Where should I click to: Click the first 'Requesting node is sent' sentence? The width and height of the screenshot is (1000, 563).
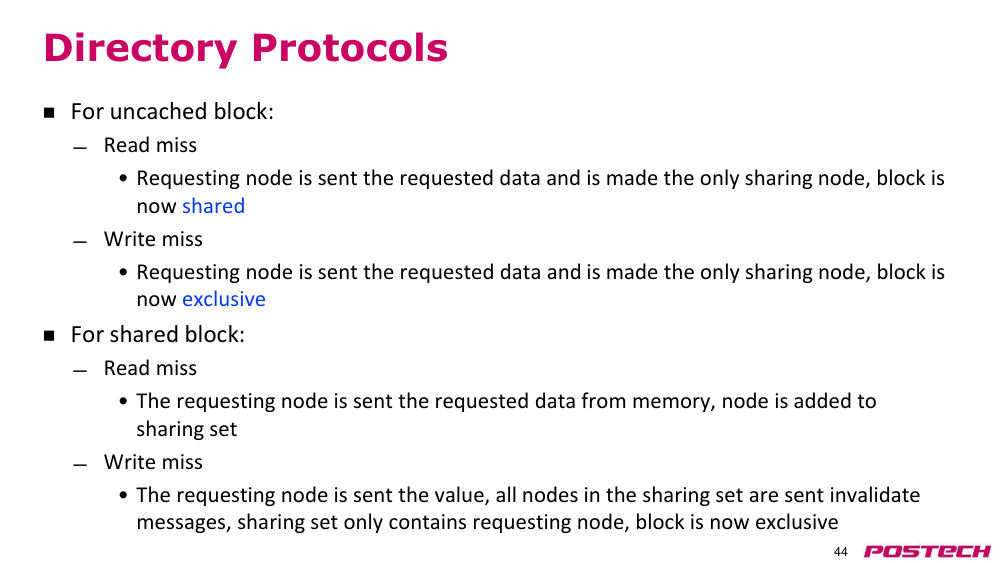coord(540,192)
